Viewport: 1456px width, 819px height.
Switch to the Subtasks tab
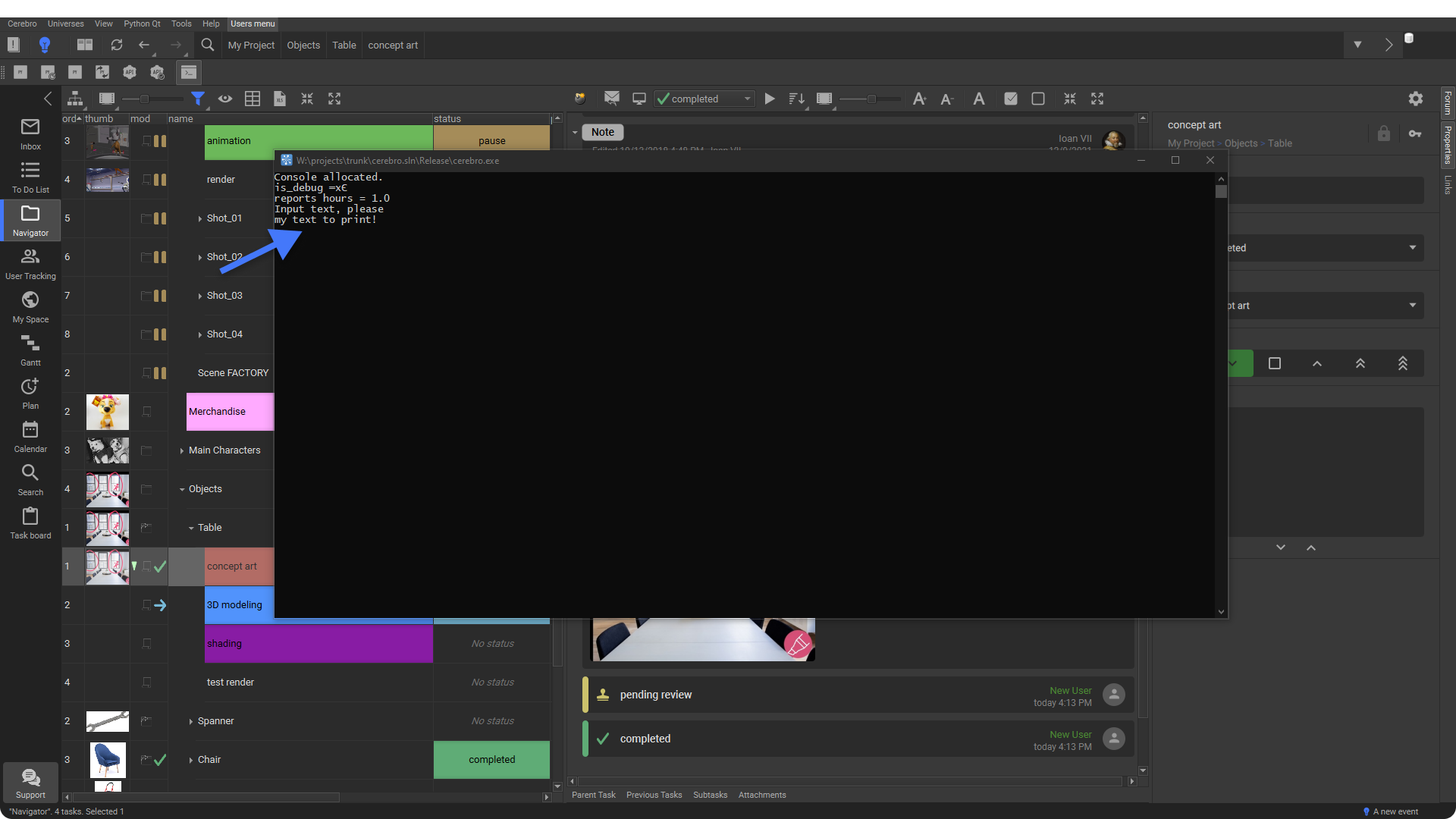(x=710, y=795)
